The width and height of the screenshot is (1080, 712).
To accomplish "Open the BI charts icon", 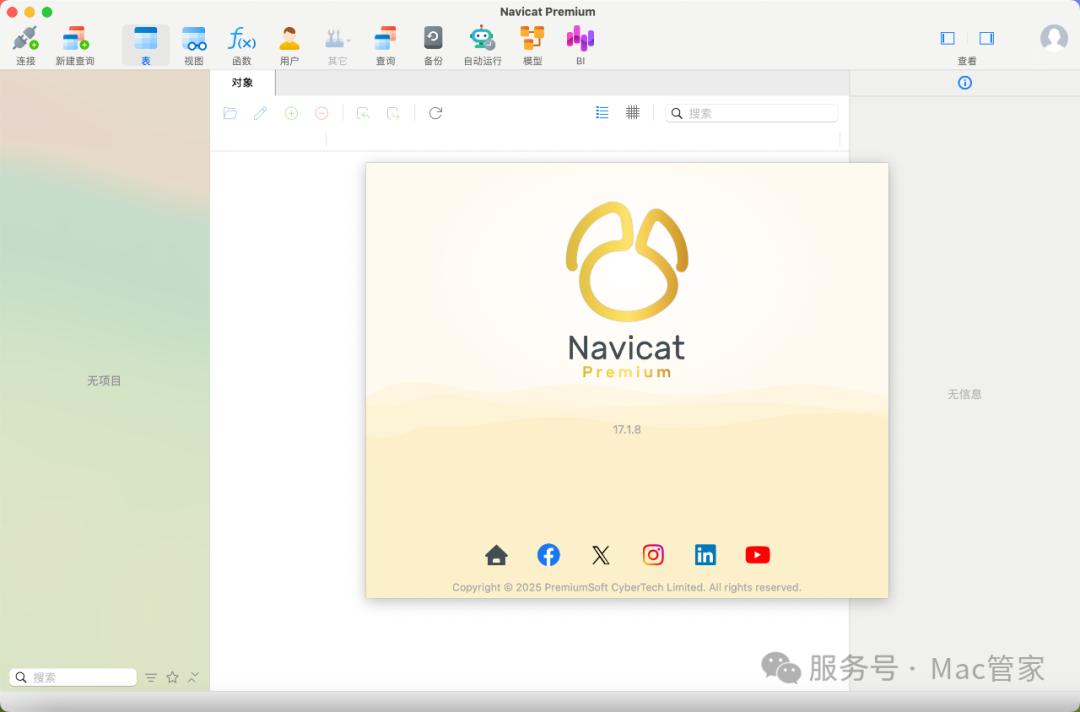I will [x=580, y=40].
